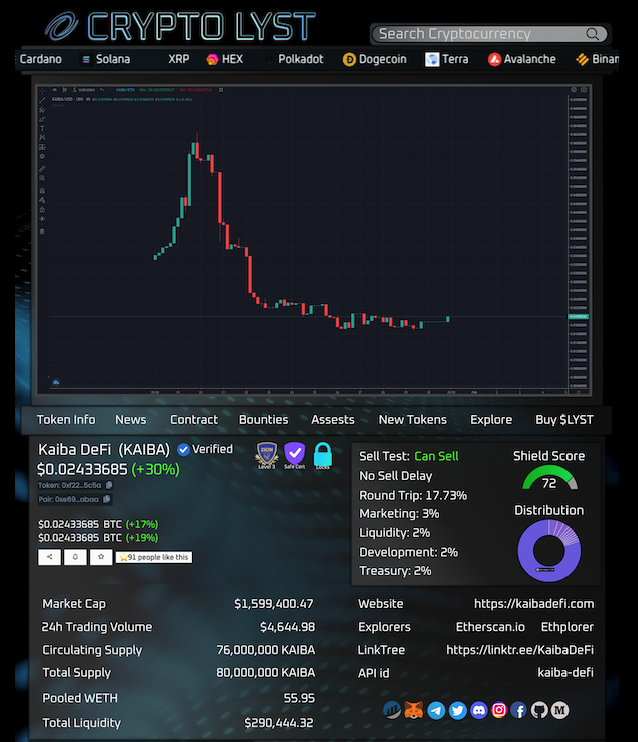Select the chart ruler measure tool
Image resolution: width=638 pixels, height=742 pixels.
(x=42, y=169)
